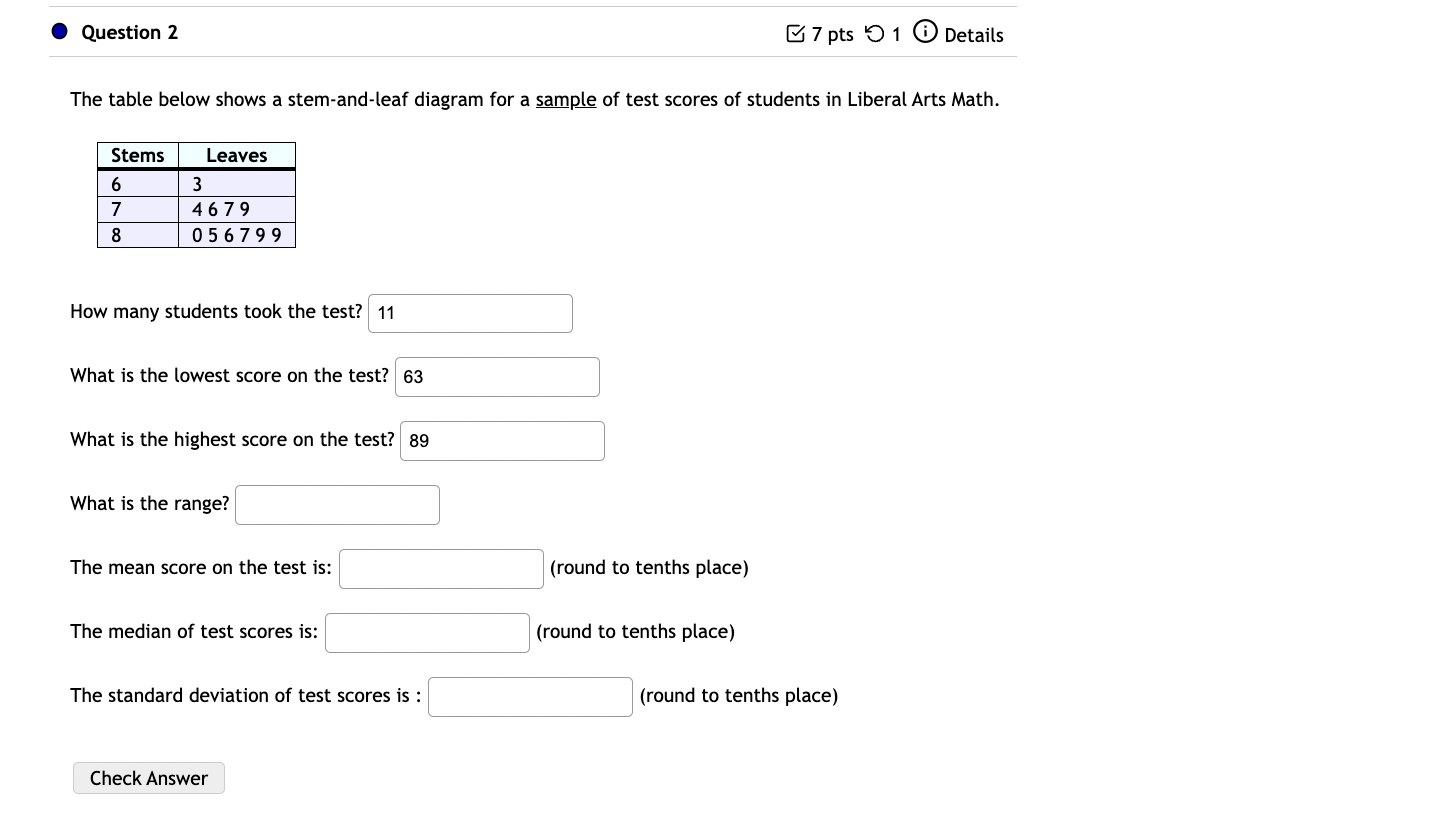This screenshot has width=1456, height=827.
Task: Click the underlined word sample
Action: (x=566, y=99)
